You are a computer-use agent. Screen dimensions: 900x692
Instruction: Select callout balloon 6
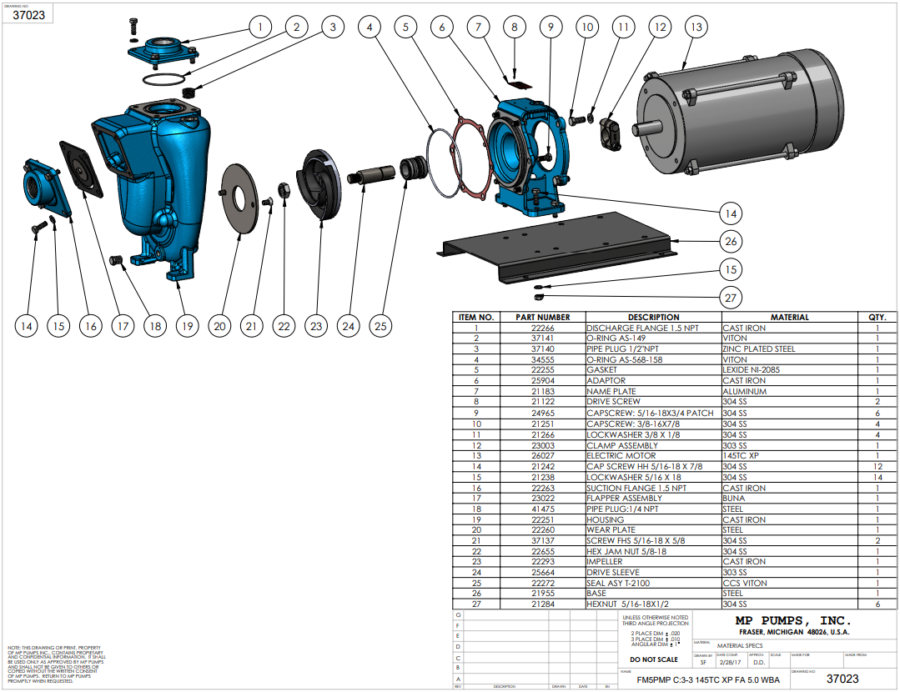coord(442,27)
